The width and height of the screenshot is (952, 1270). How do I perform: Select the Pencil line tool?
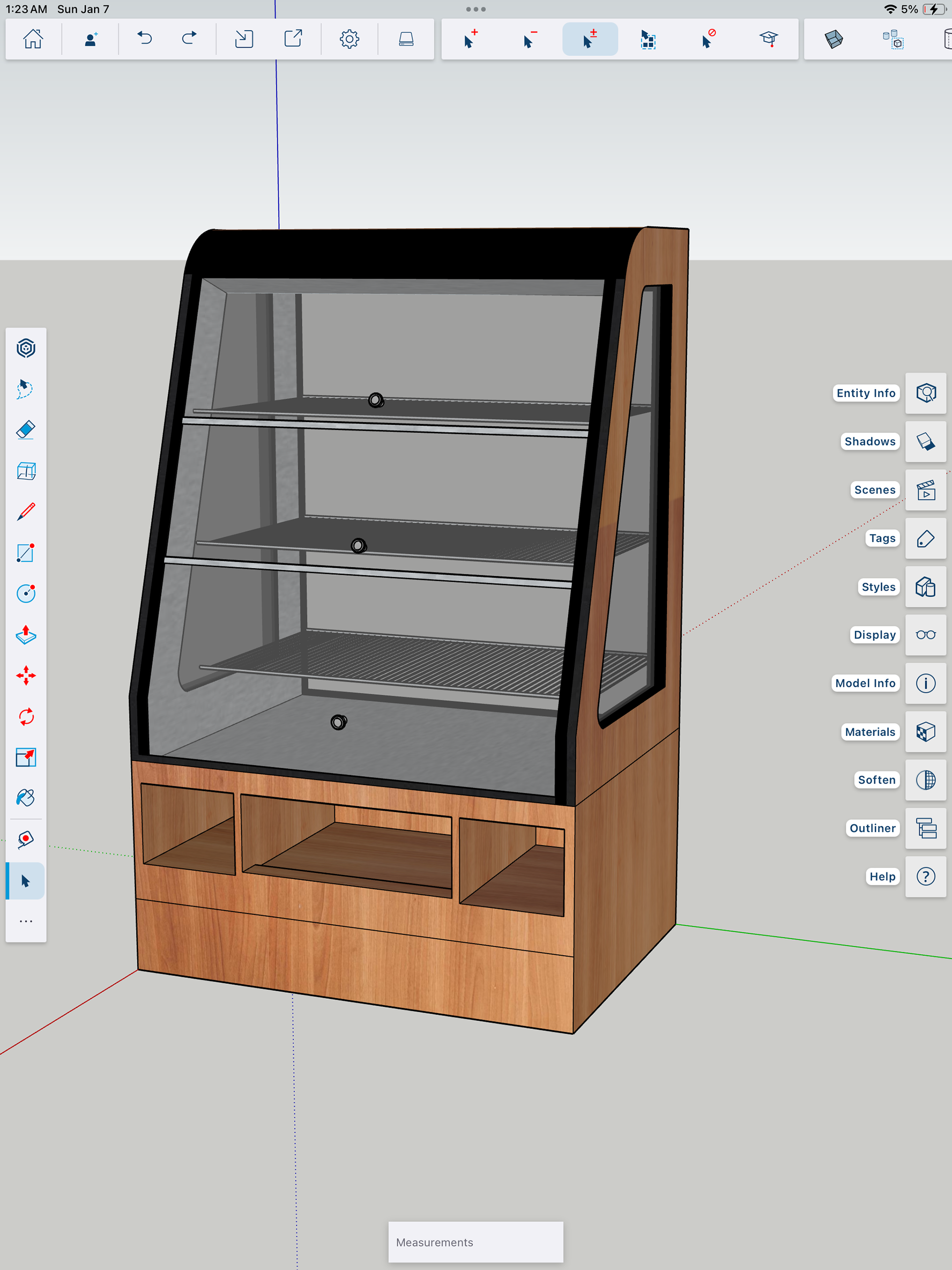pos(26,512)
